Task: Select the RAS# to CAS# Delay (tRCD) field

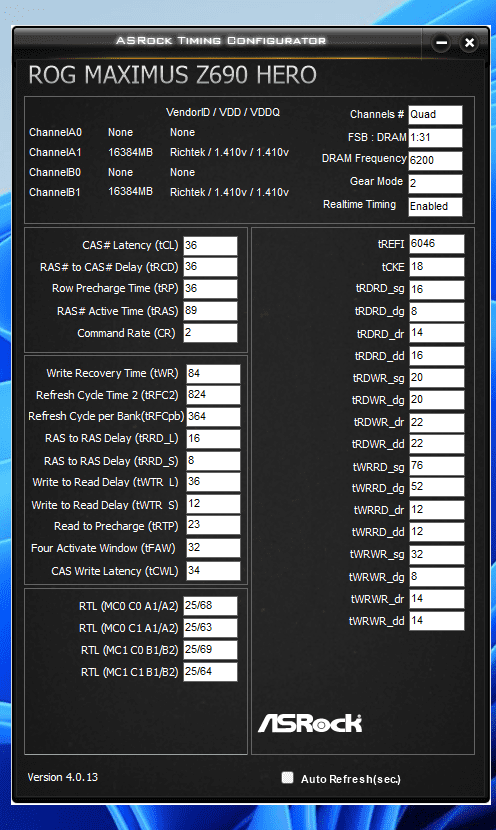Action: (210, 267)
